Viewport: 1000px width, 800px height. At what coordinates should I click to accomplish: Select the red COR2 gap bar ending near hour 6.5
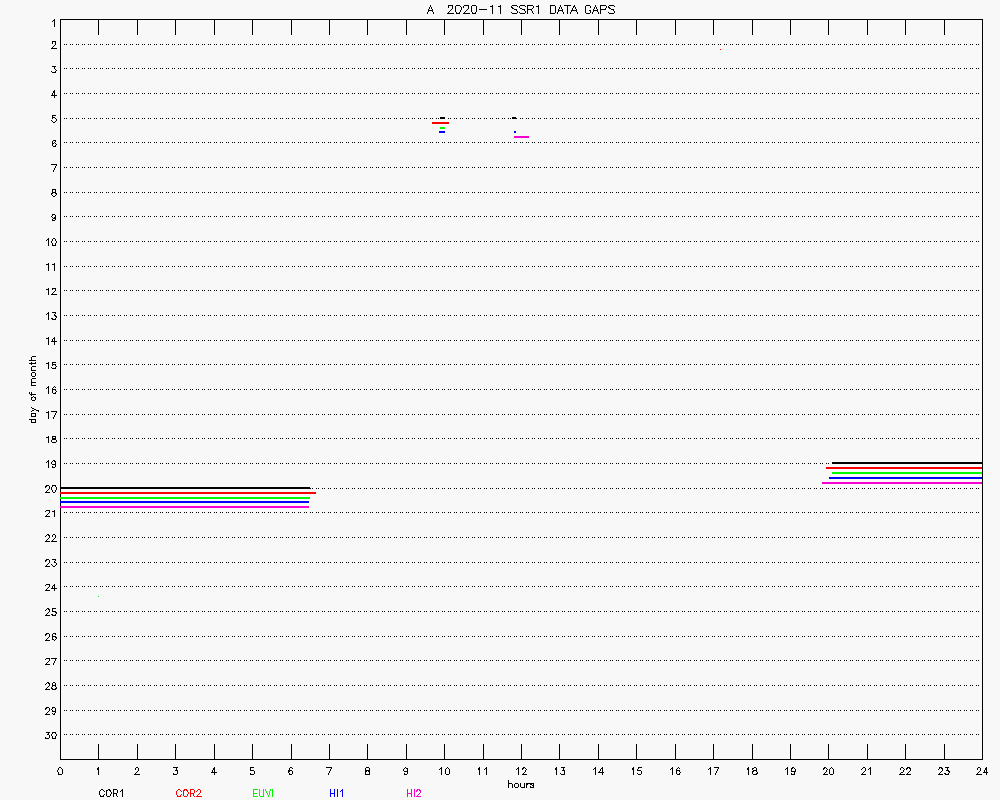click(188, 493)
